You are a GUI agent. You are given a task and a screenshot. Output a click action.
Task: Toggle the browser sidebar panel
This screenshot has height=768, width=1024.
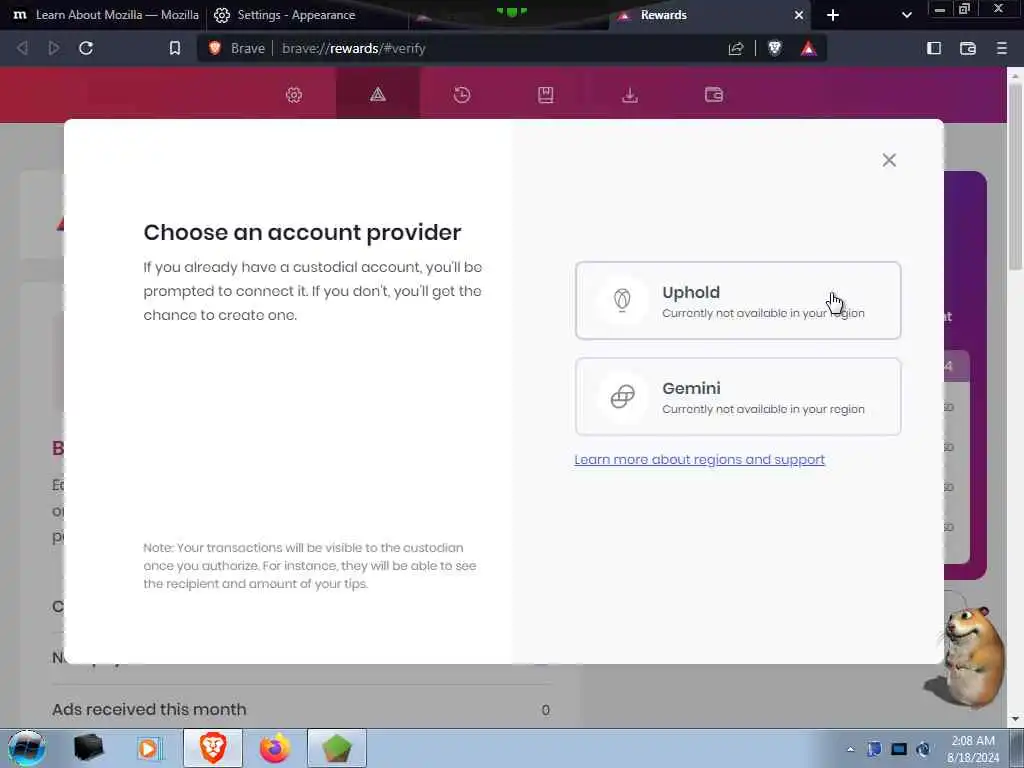[x=934, y=48]
